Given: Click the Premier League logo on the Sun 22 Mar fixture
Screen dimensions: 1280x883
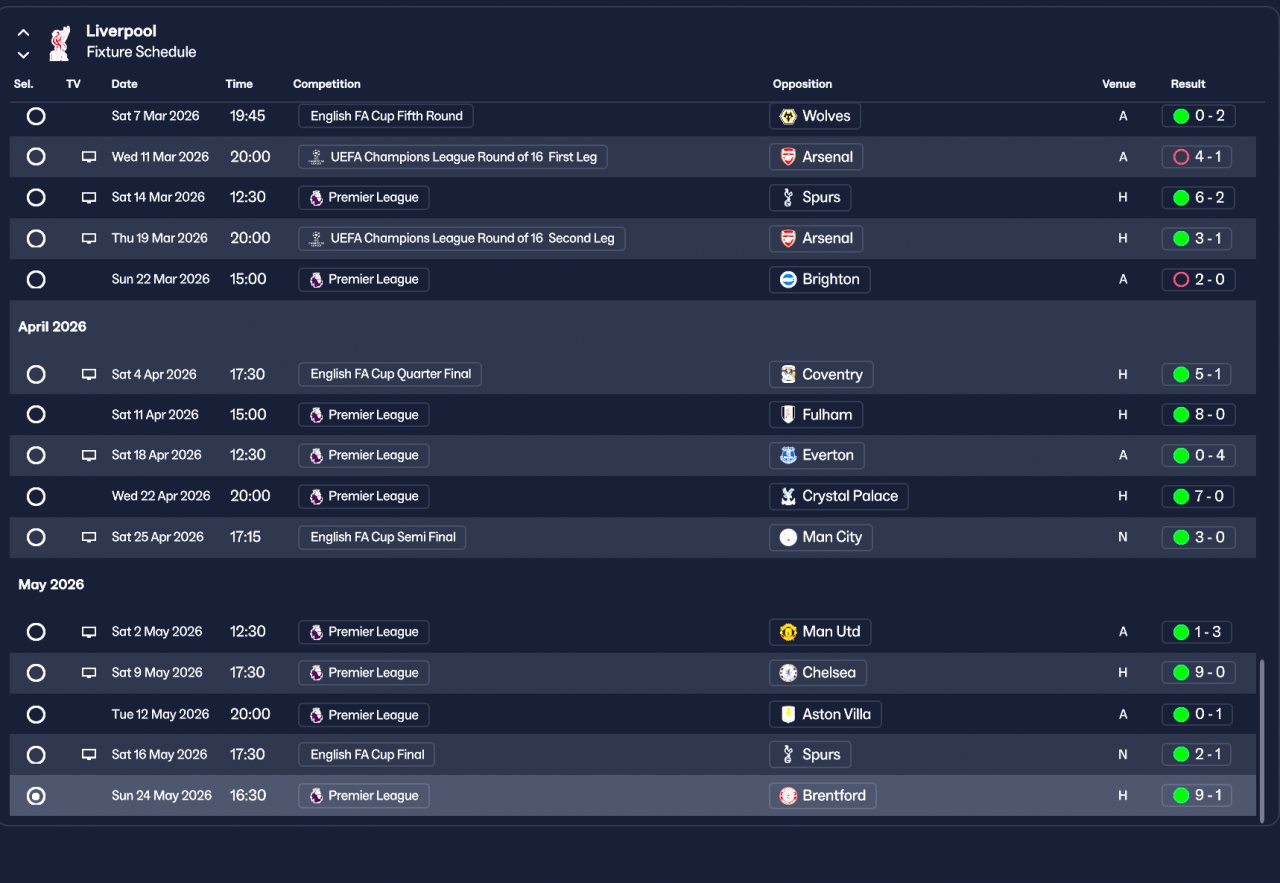Looking at the screenshot, I should (316, 280).
